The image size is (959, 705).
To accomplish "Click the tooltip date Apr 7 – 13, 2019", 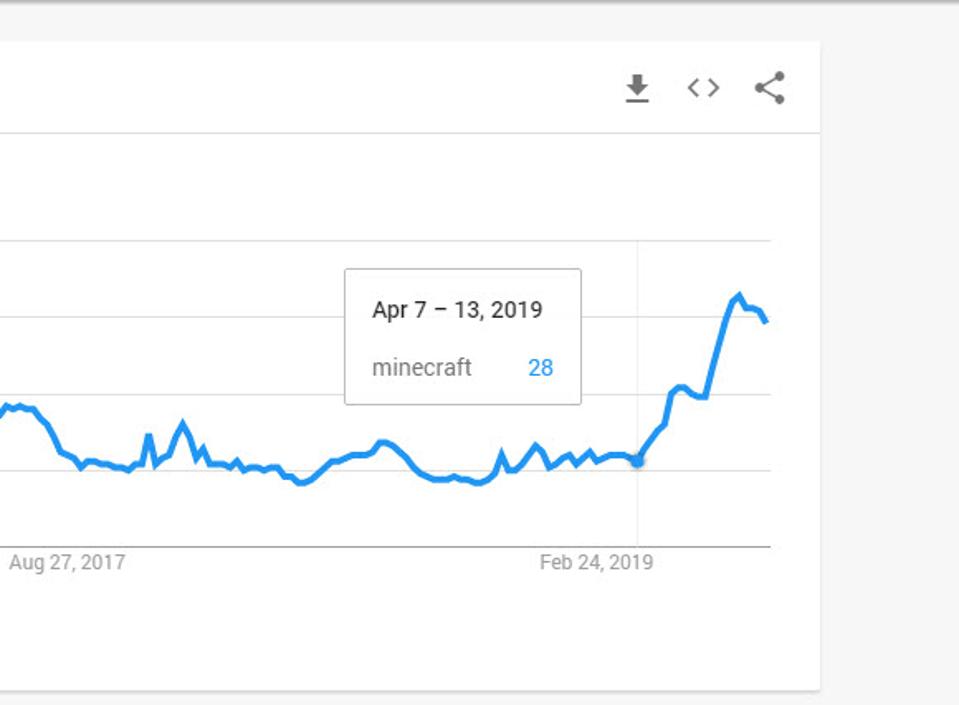I will (457, 310).
